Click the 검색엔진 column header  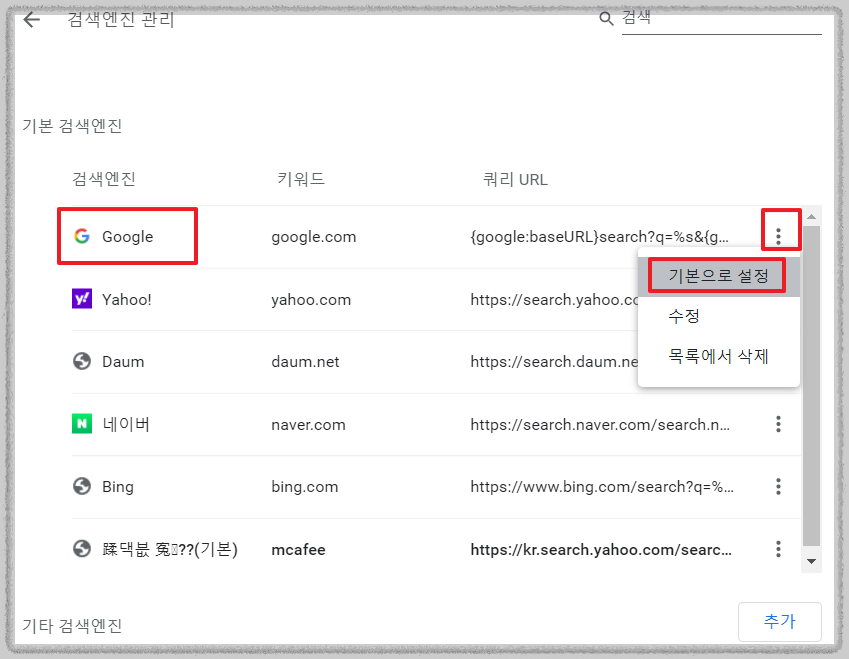103,179
